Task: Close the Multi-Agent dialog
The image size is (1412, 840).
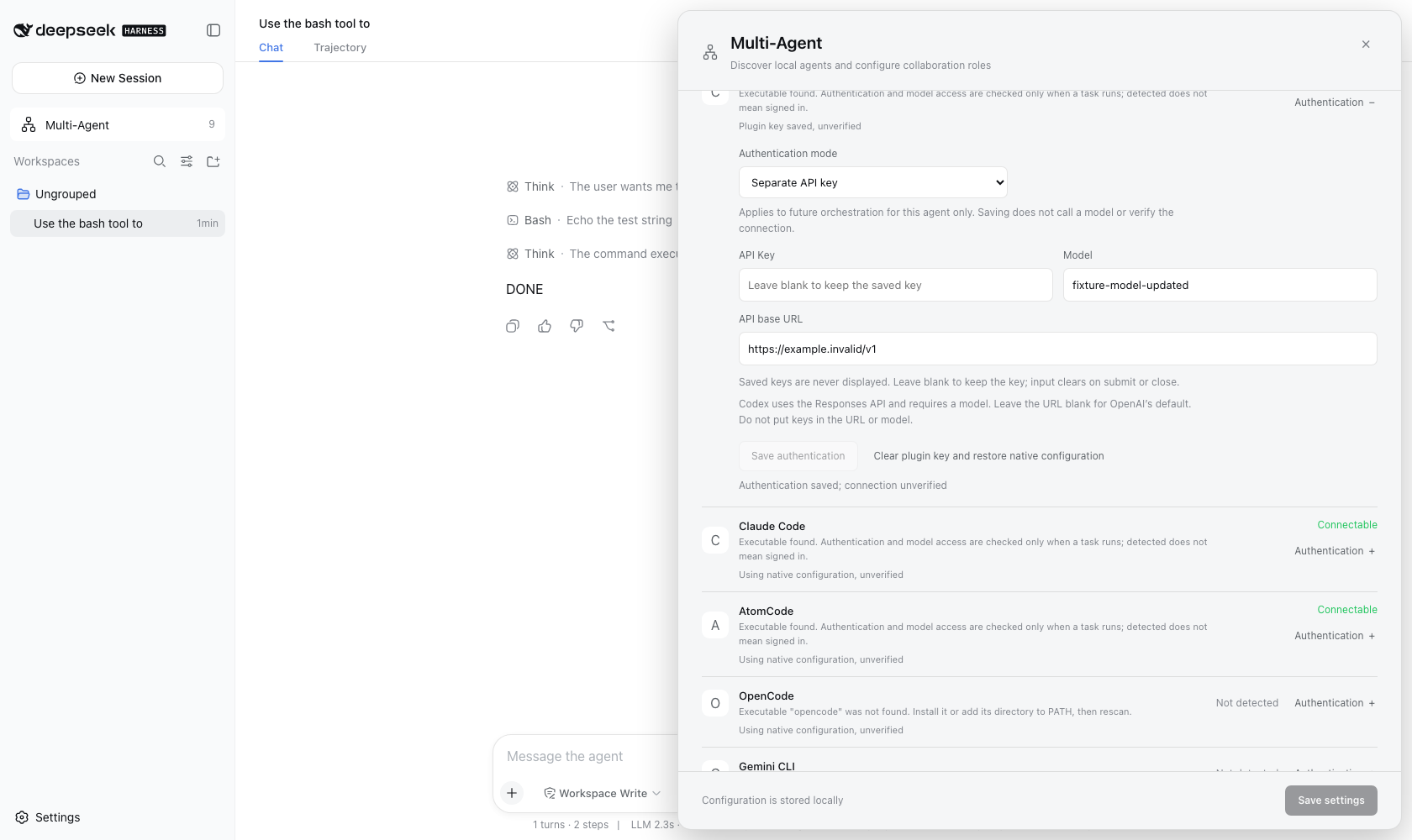Action: 1366,45
